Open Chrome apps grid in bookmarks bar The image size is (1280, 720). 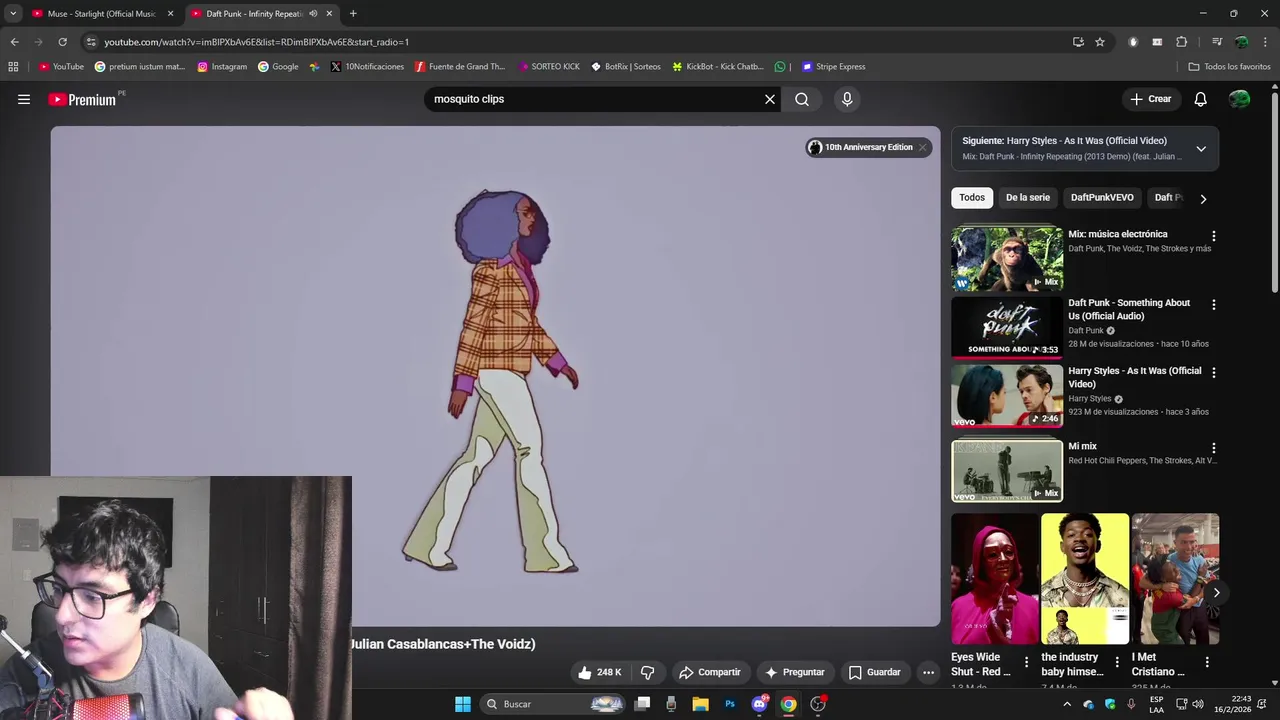(x=13, y=67)
